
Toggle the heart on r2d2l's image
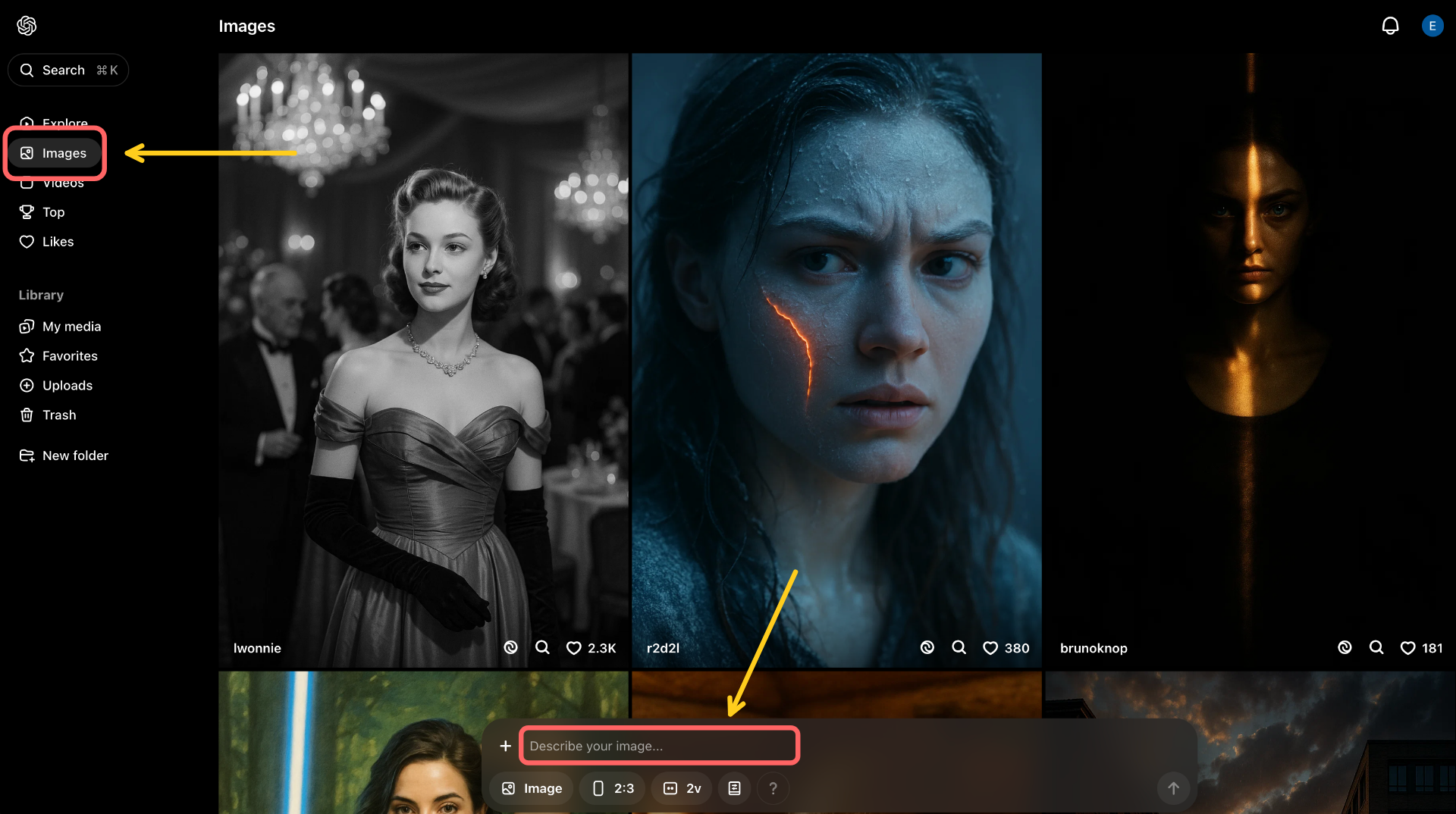tap(990, 648)
